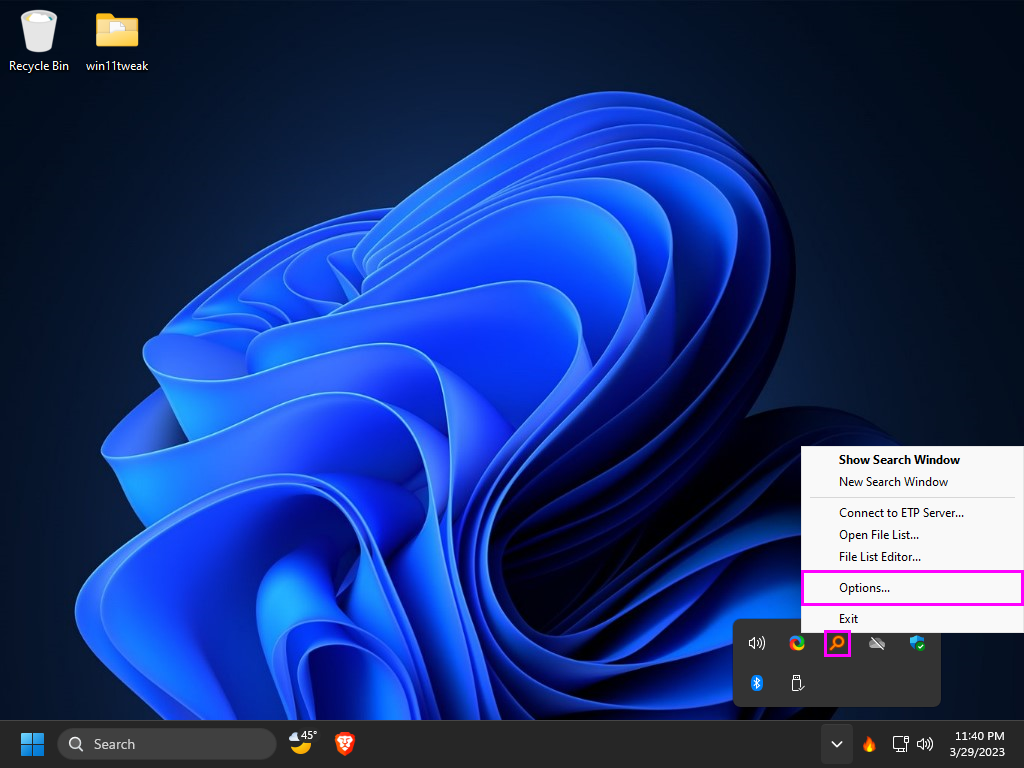The image size is (1024, 768).
Task: Open the weather widget showing 45°
Action: click(303, 743)
